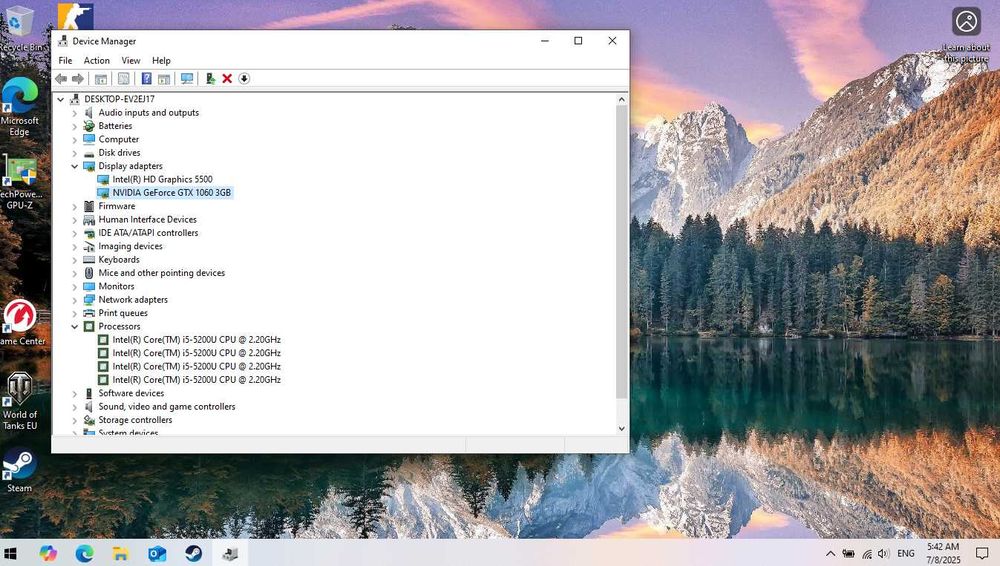Click Learn about this picture icon

966,35
